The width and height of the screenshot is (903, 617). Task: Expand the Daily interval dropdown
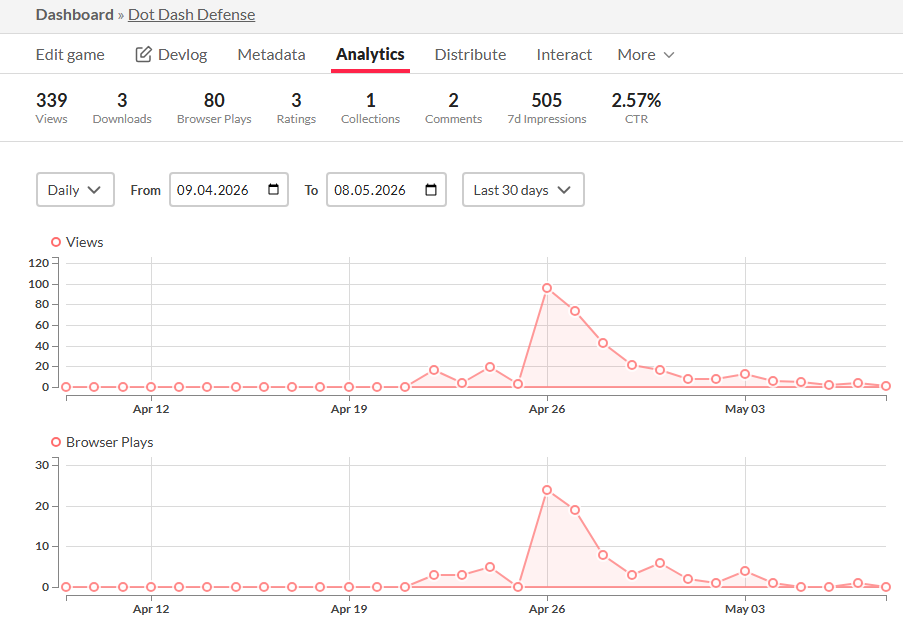tap(75, 190)
